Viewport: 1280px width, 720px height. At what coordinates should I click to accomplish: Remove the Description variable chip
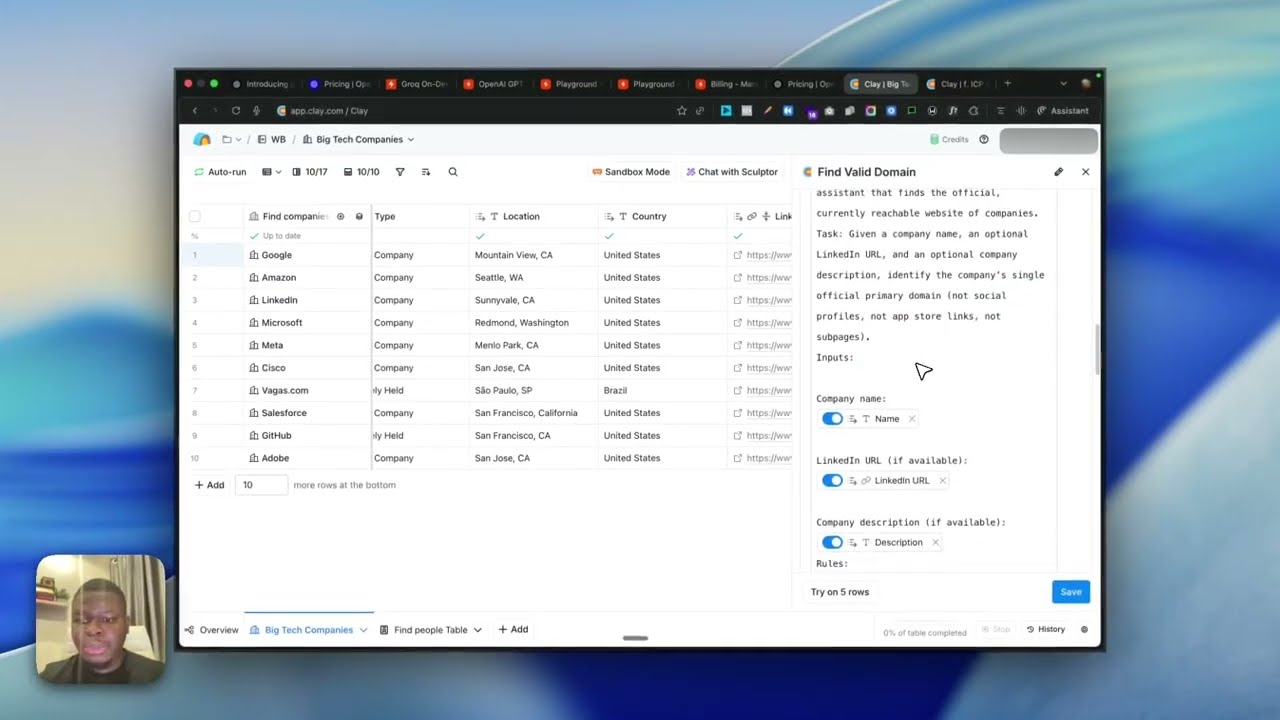(935, 543)
